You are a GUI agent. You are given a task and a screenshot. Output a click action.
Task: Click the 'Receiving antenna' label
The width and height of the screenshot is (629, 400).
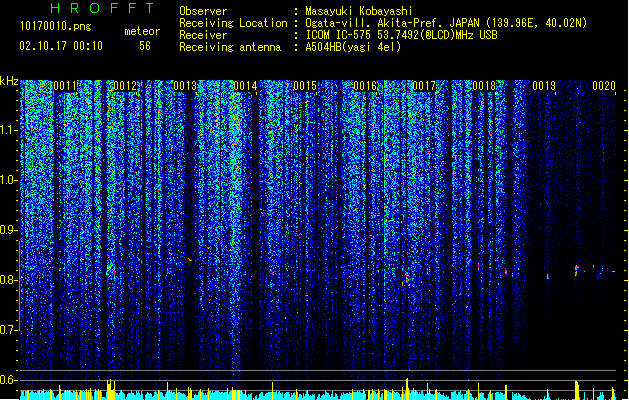click(x=230, y=47)
